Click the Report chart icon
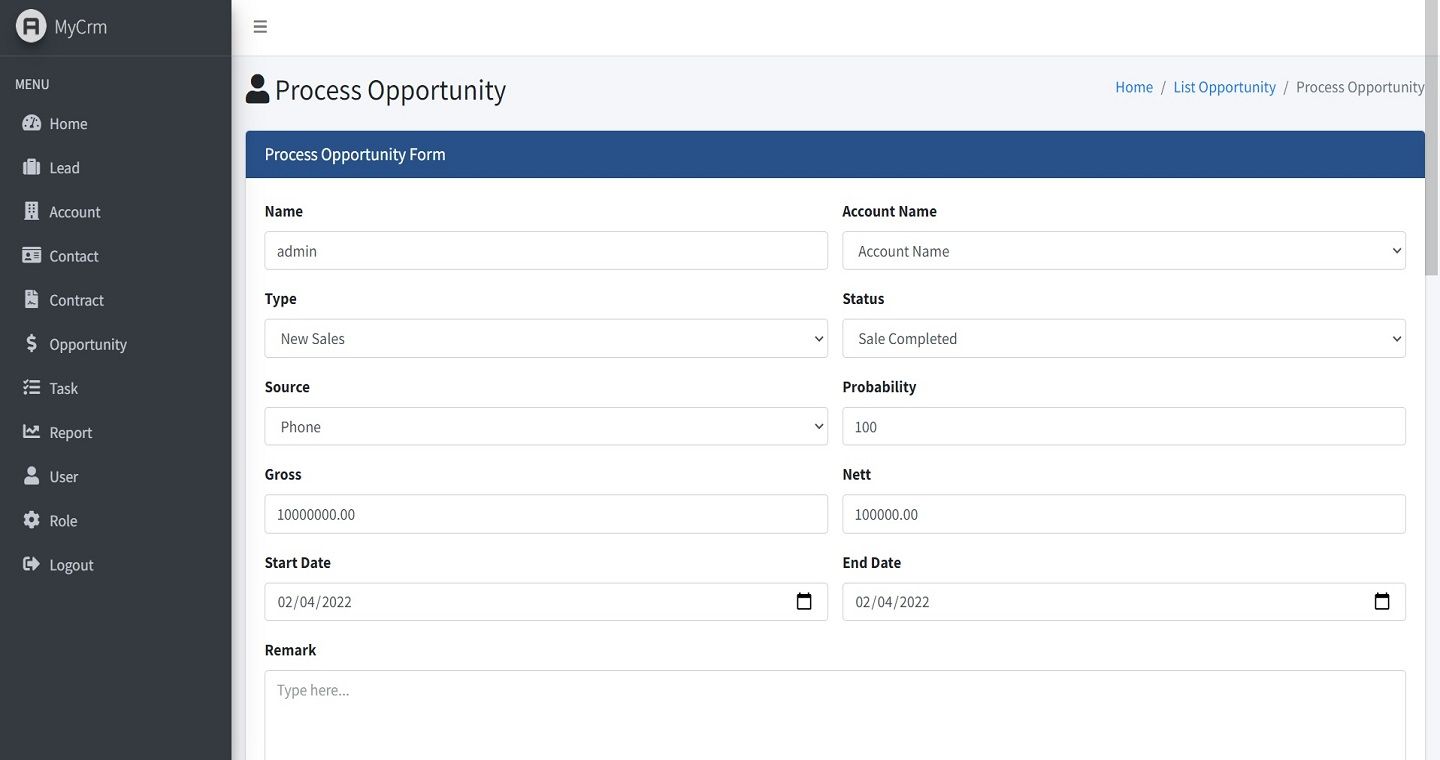1440x760 pixels. [x=32, y=432]
